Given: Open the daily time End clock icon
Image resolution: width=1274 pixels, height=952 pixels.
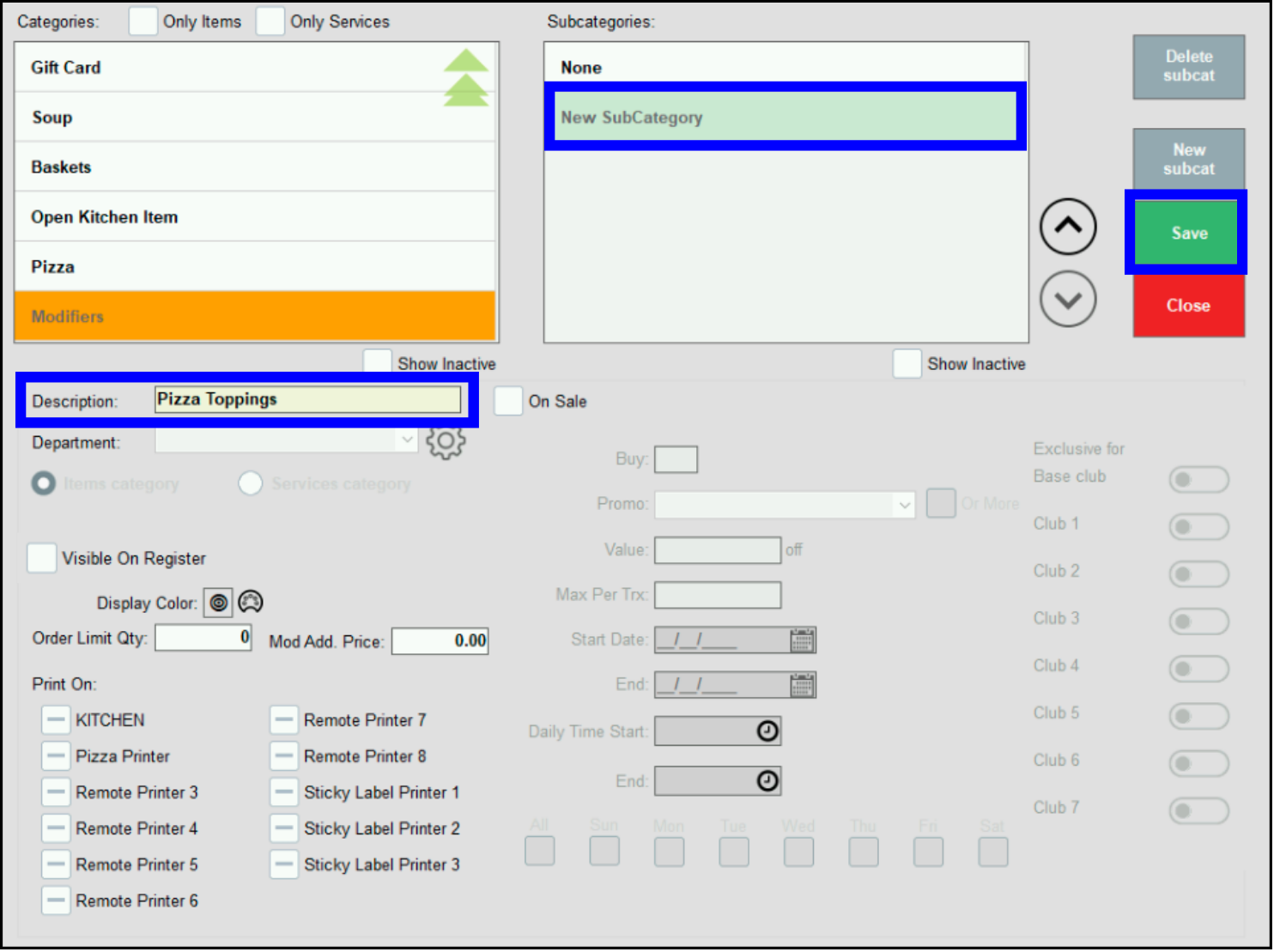Looking at the screenshot, I should click(767, 781).
